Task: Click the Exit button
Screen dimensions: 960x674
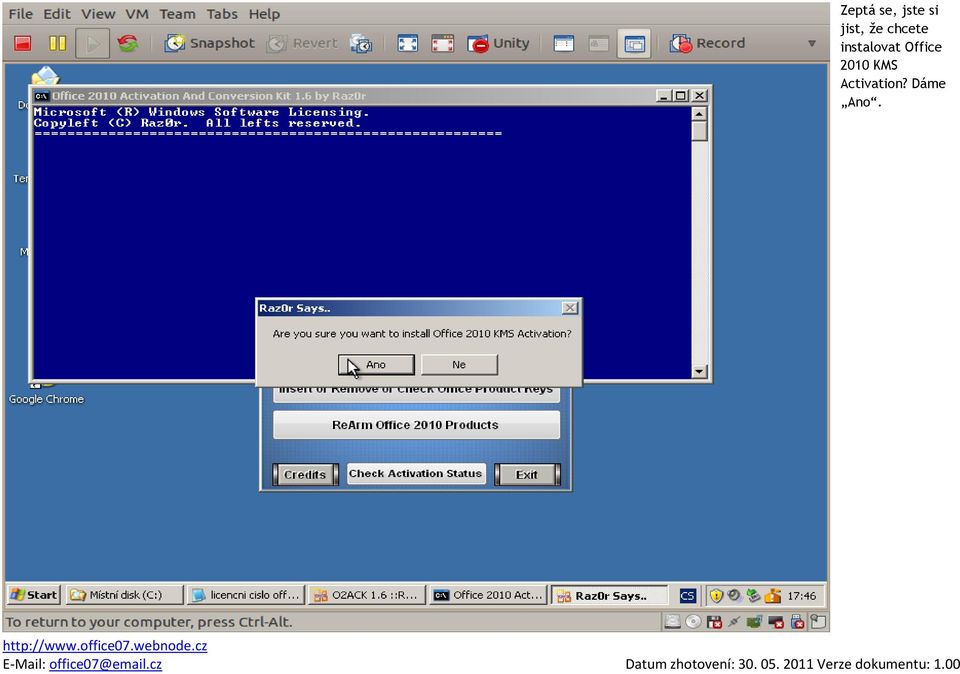Action: click(x=527, y=474)
